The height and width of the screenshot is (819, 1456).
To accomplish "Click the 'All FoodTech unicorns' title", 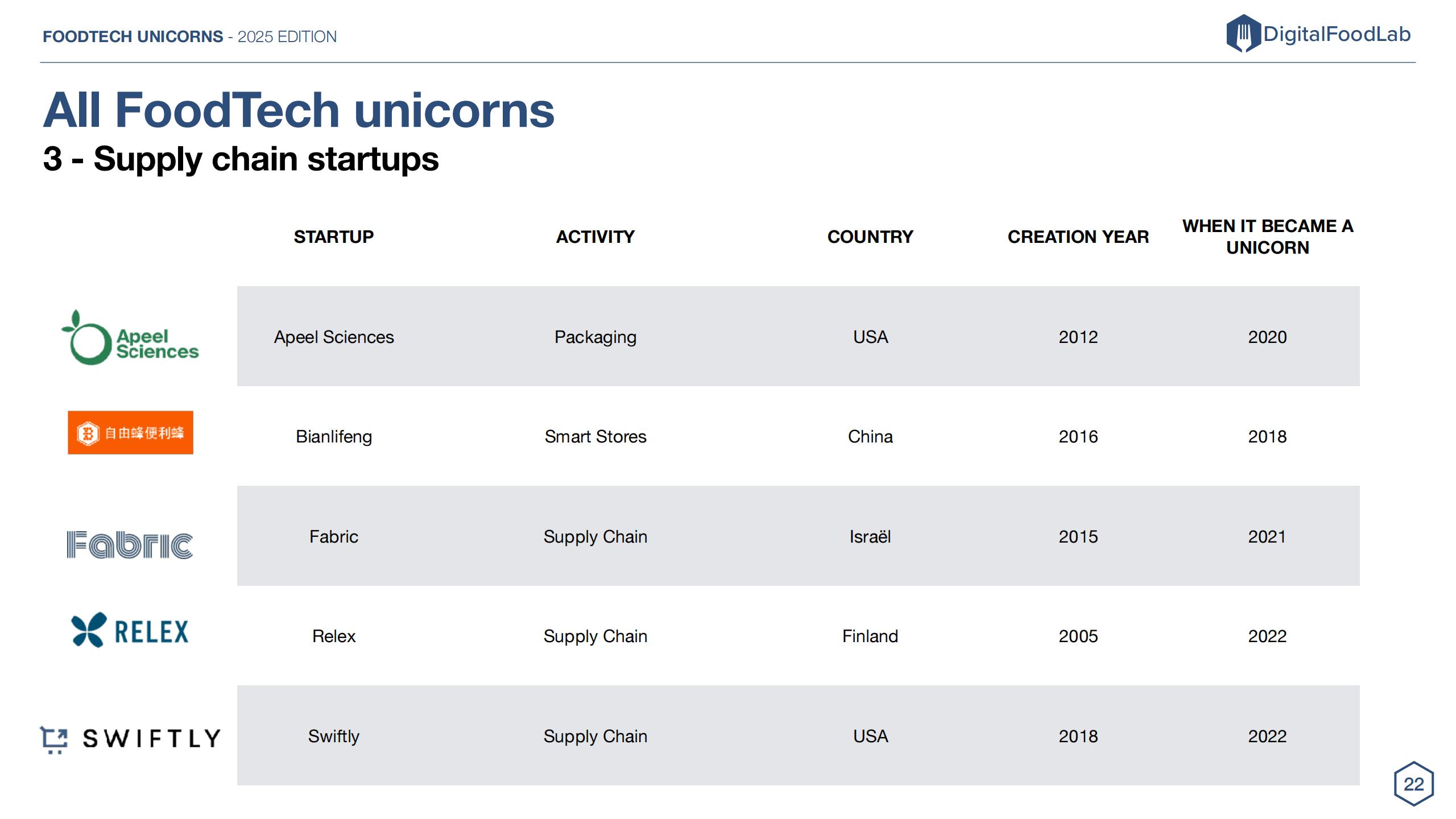I will pos(299,110).
